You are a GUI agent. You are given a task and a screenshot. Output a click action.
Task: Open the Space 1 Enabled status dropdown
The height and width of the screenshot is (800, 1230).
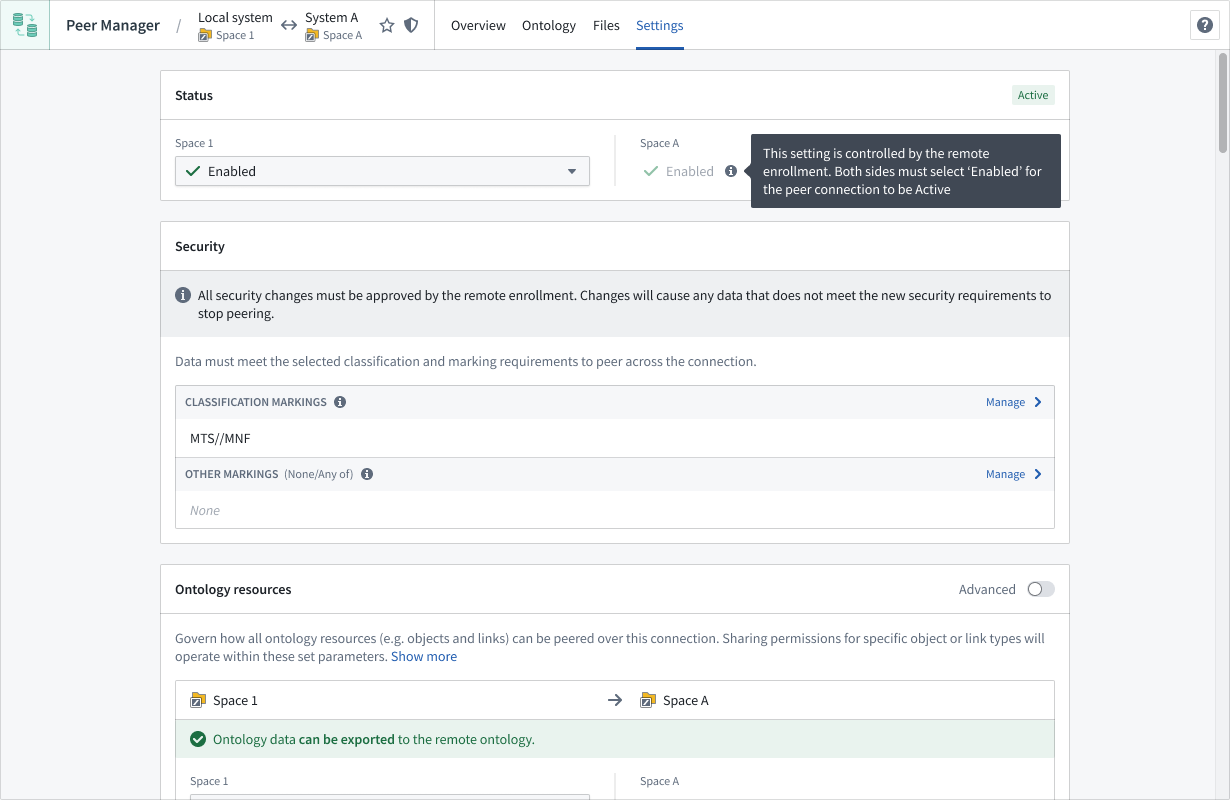click(382, 171)
